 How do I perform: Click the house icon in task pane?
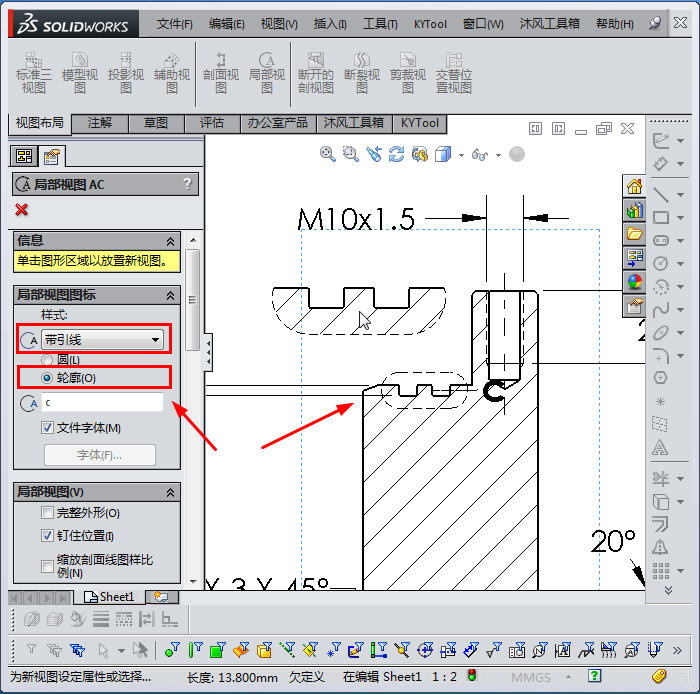(x=634, y=187)
